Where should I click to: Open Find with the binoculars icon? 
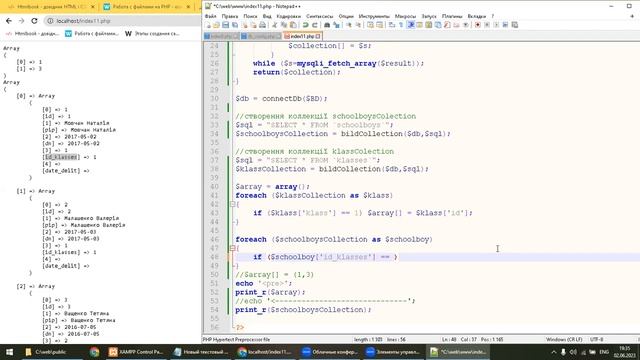click(327, 25)
